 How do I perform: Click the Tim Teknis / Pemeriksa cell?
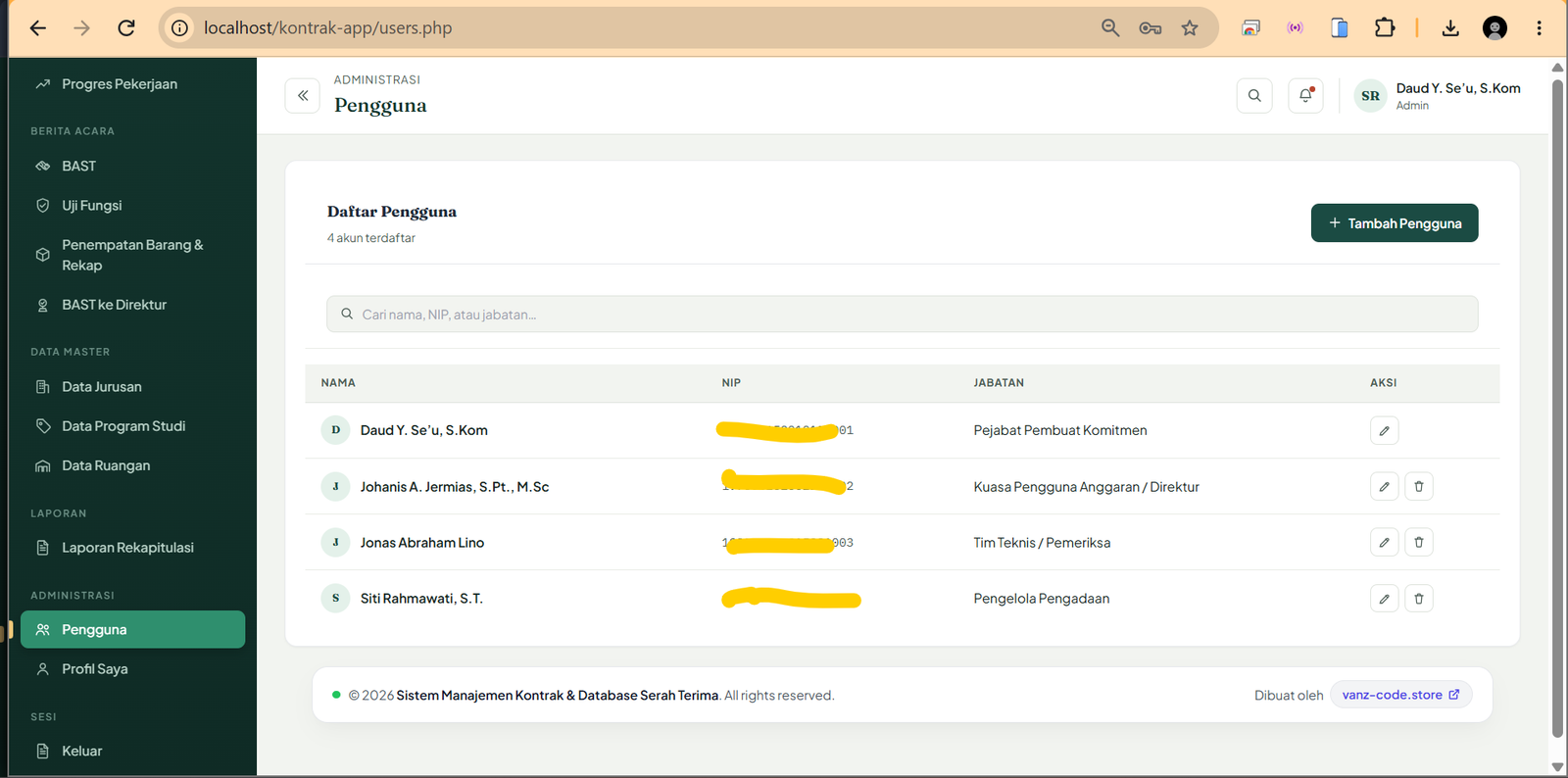1042,542
